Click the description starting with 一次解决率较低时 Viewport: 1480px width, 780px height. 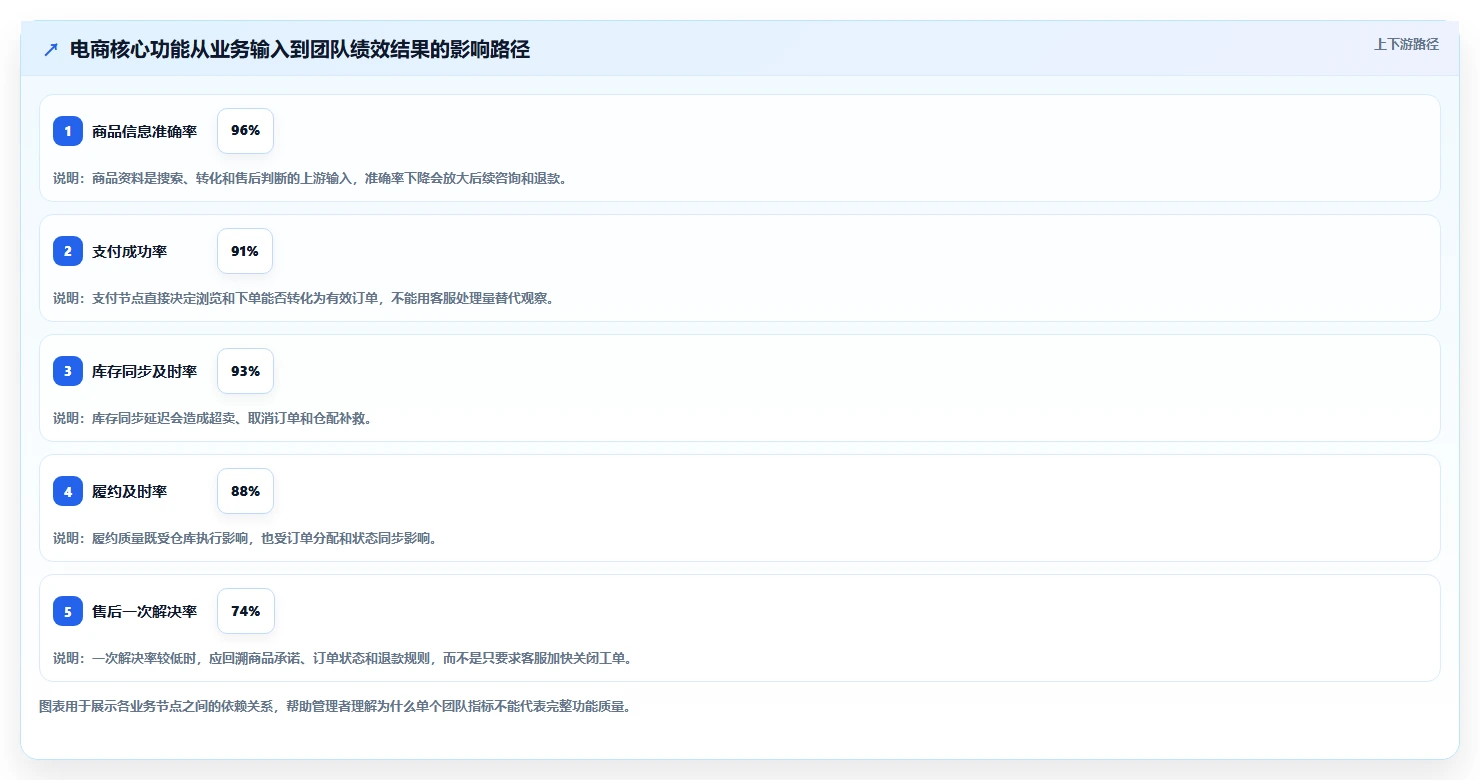[342, 658]
